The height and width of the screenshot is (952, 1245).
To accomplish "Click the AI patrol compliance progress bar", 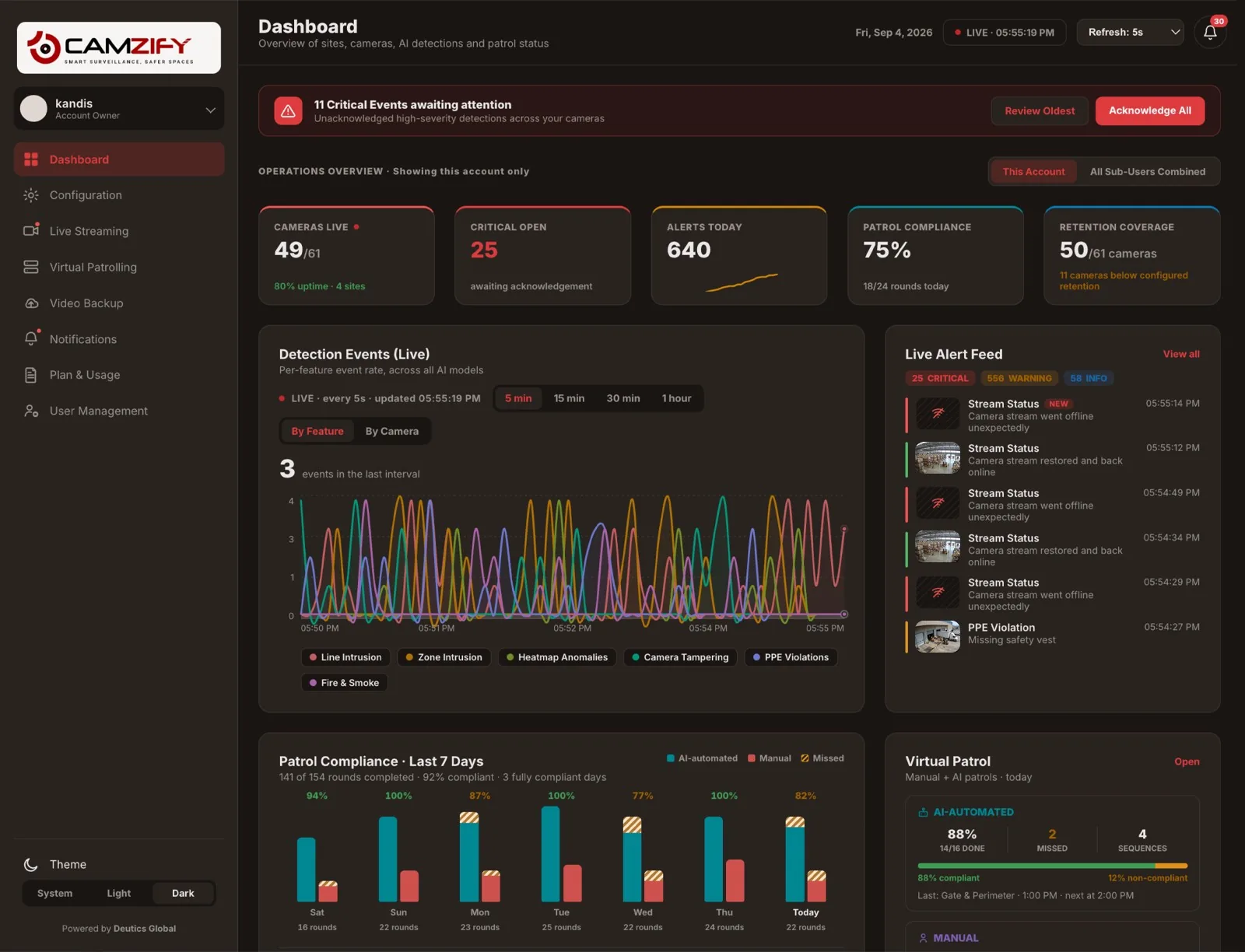I will [x=1052, y=866].
